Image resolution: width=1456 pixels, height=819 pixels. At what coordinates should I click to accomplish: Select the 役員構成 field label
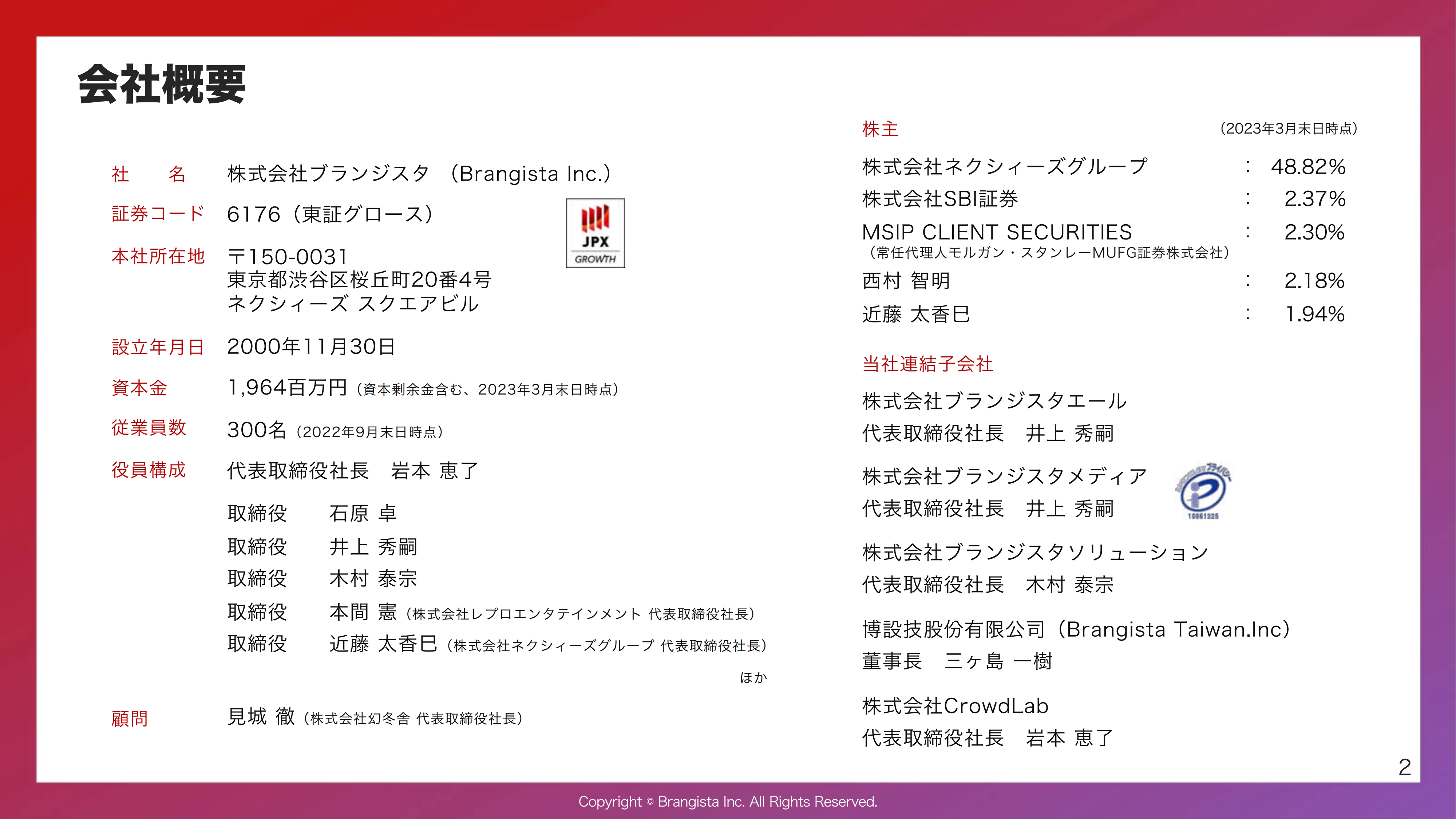[x=149, y=470]
